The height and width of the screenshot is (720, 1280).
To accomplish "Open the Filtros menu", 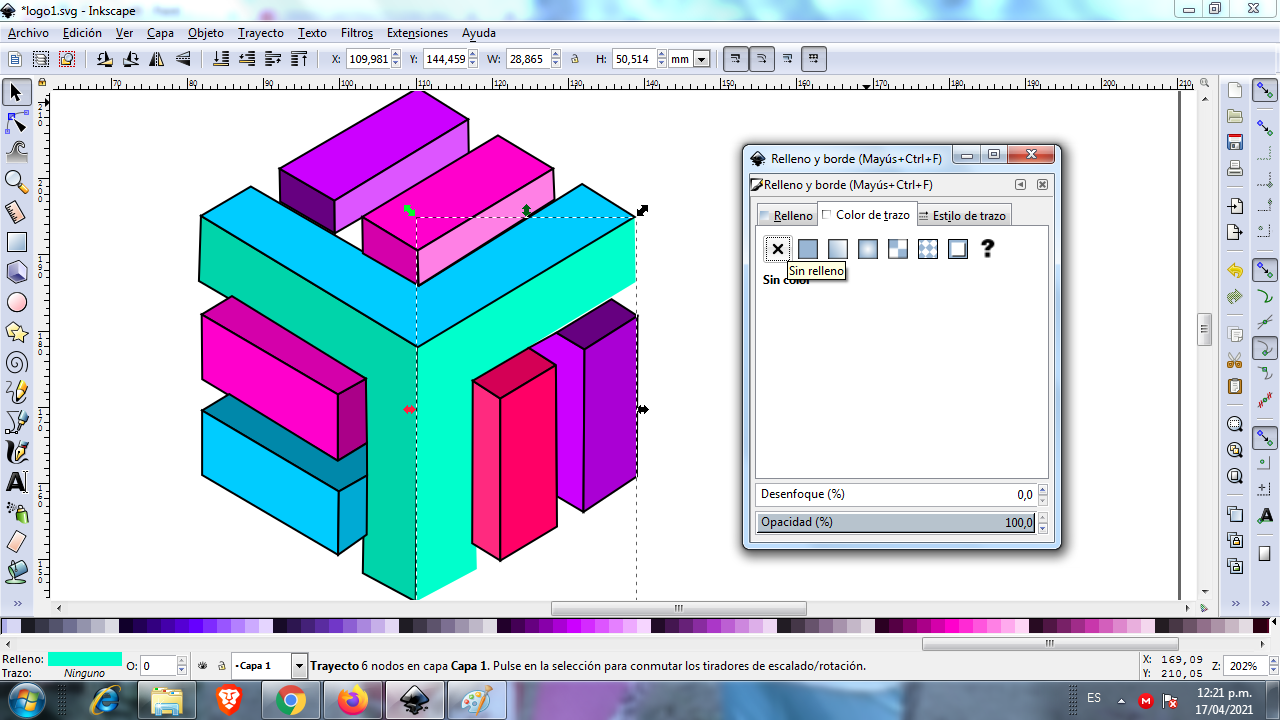I will 357,33.
